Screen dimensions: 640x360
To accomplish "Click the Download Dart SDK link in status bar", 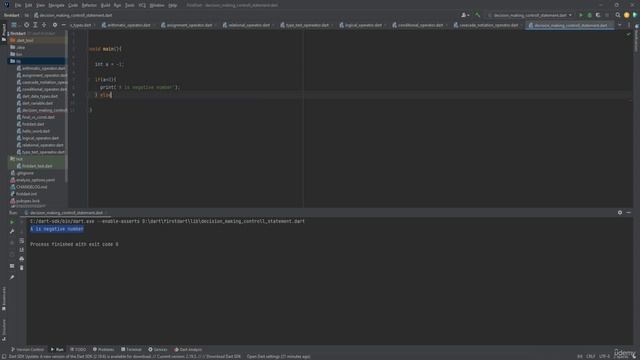I will pyautogui.click(x=223, y=357).
